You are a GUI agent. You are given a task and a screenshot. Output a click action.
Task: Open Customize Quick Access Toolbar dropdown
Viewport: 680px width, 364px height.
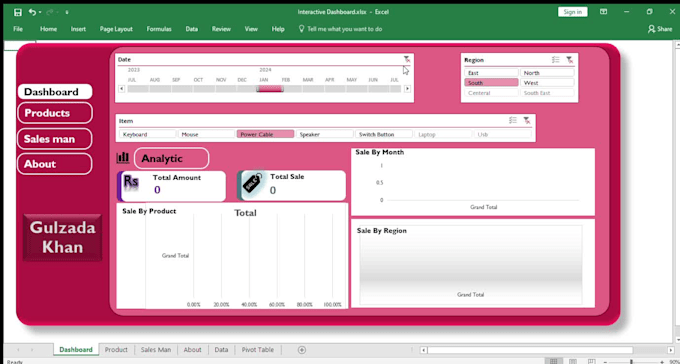67,13
